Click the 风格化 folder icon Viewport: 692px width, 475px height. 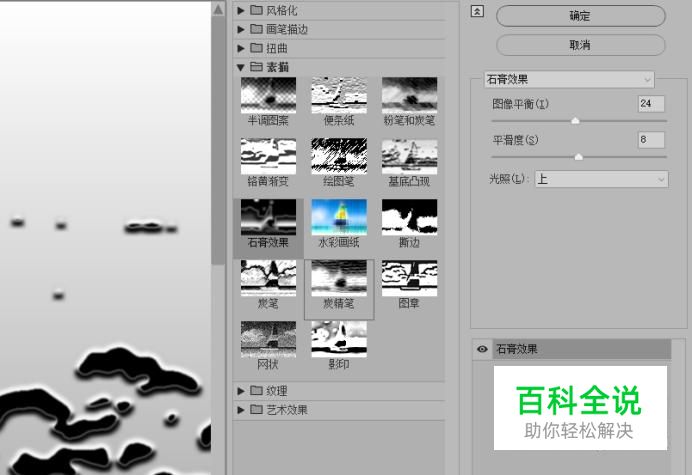[x=256, y=10]
